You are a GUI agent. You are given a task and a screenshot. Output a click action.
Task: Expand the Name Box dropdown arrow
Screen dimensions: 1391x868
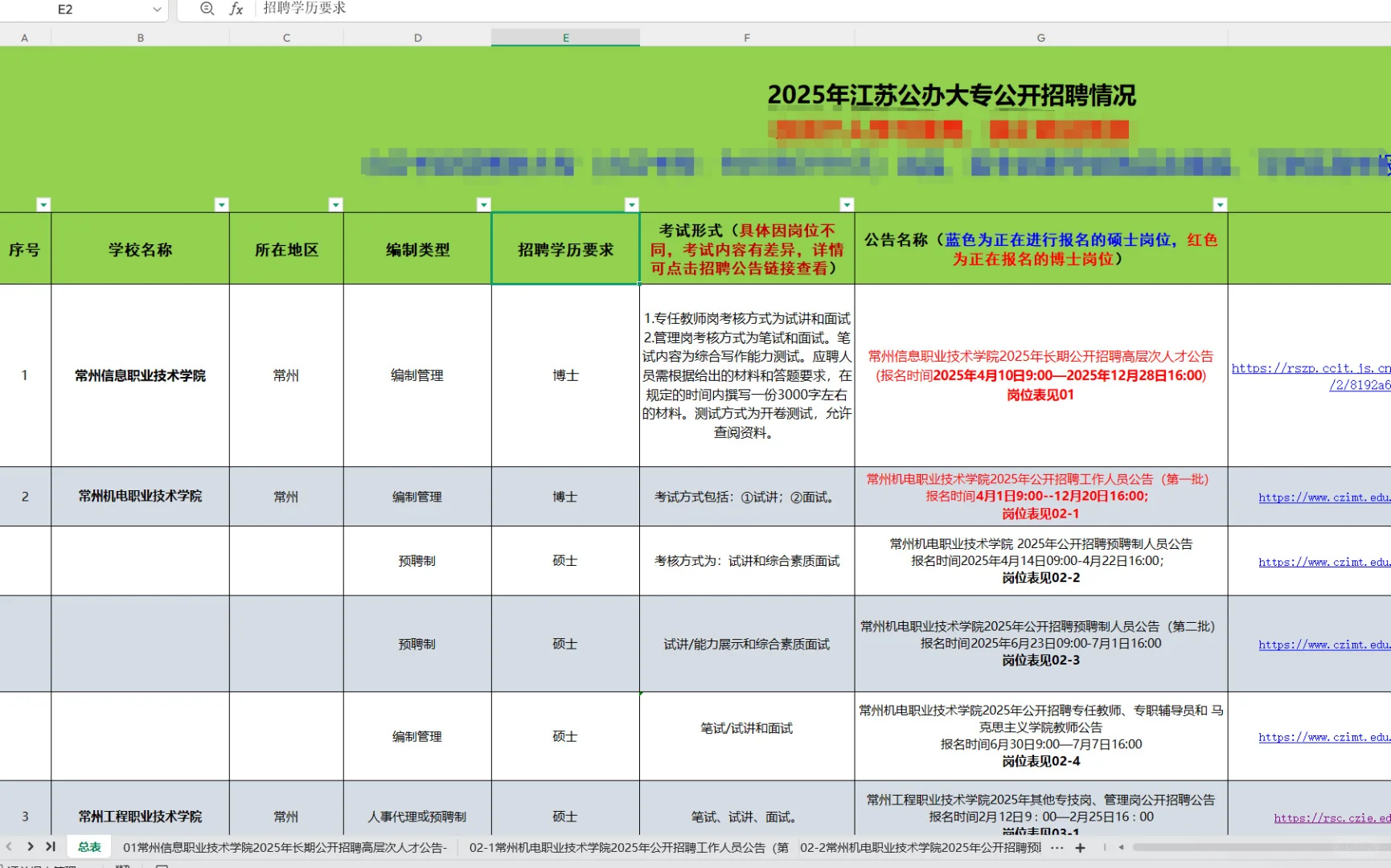click(157, 9)
